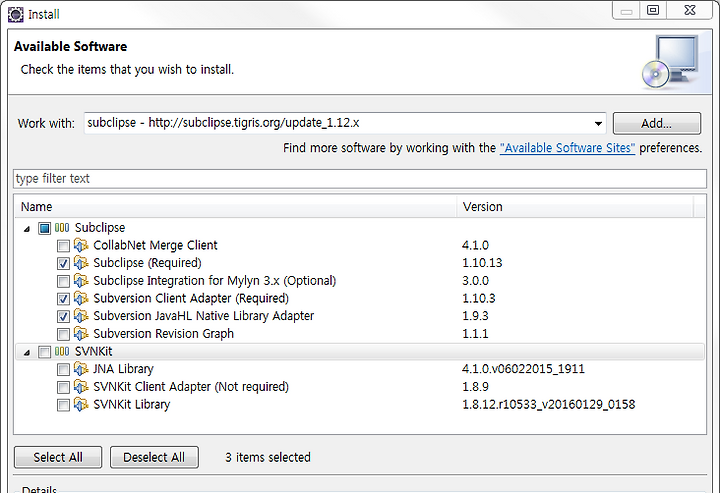
Task: Focus the type filter text field
Action: (x=360, y=179)
